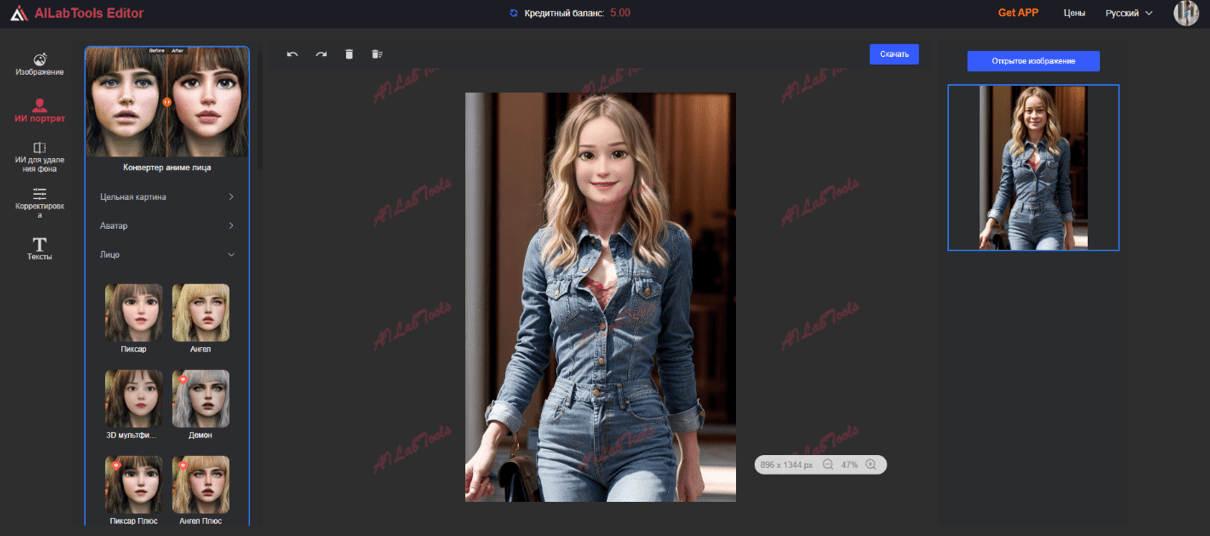1210x536 pixels.
Task: Open the Корректировка tool
Action: pyautogui.click(x=40, y=203)
